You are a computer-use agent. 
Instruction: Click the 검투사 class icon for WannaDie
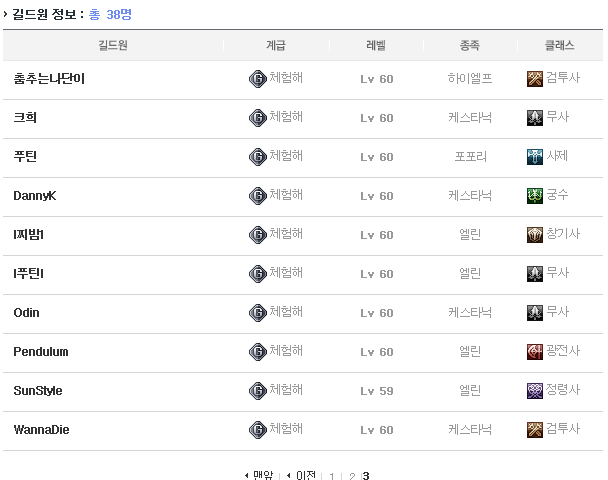[535, 430]
